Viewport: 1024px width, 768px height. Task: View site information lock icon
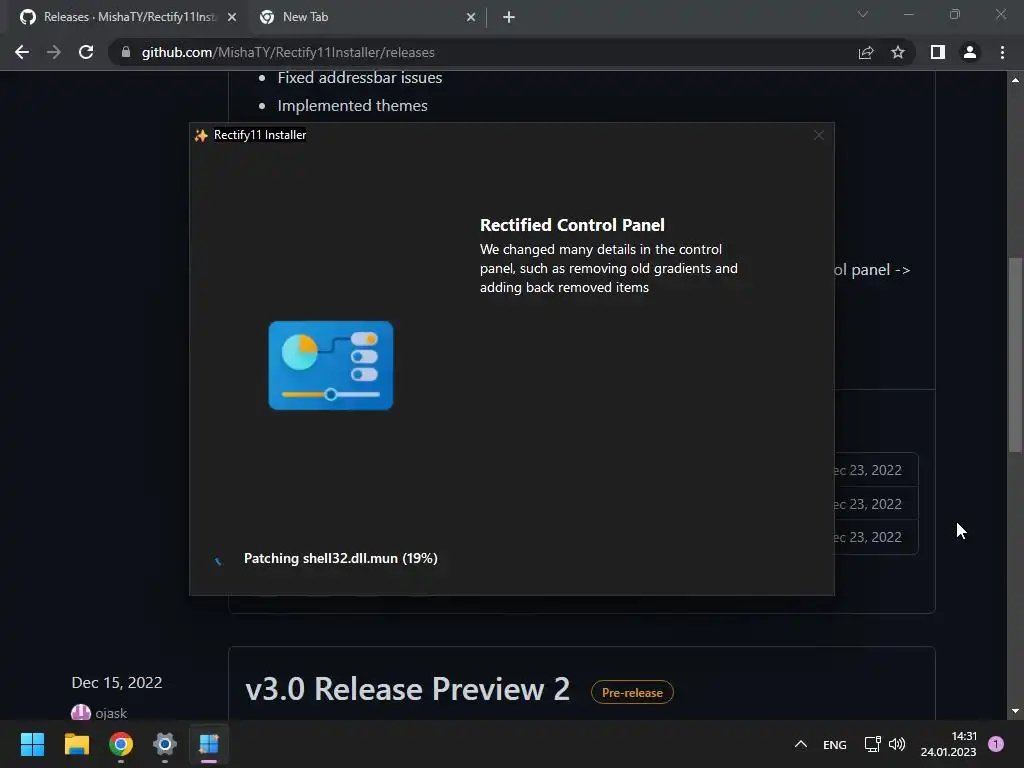pyautogui.click(x=126, y=52)
